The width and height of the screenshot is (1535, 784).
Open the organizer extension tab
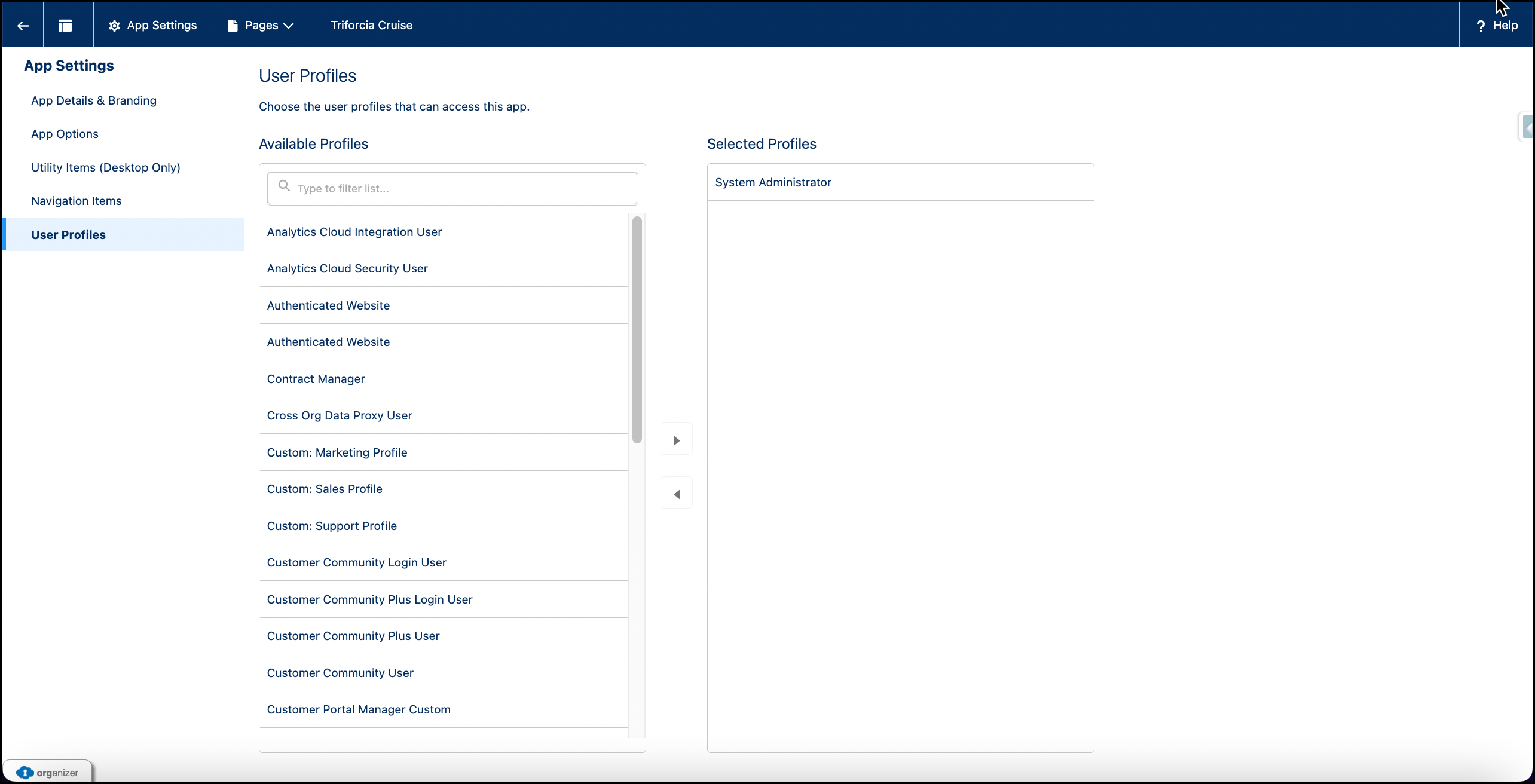click(48, 772)
